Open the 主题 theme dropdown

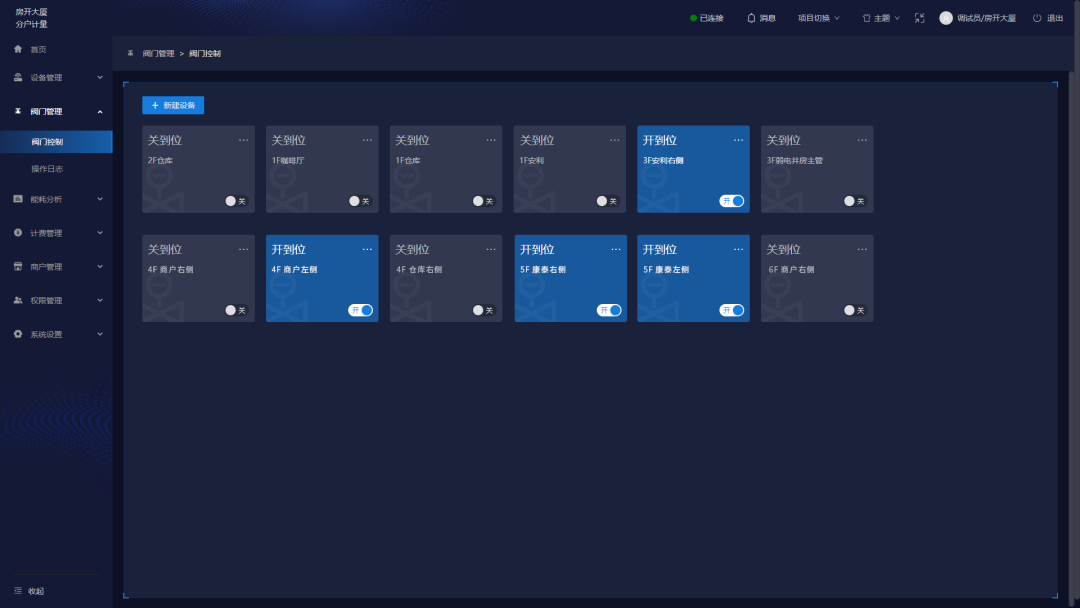pos(881,18)
